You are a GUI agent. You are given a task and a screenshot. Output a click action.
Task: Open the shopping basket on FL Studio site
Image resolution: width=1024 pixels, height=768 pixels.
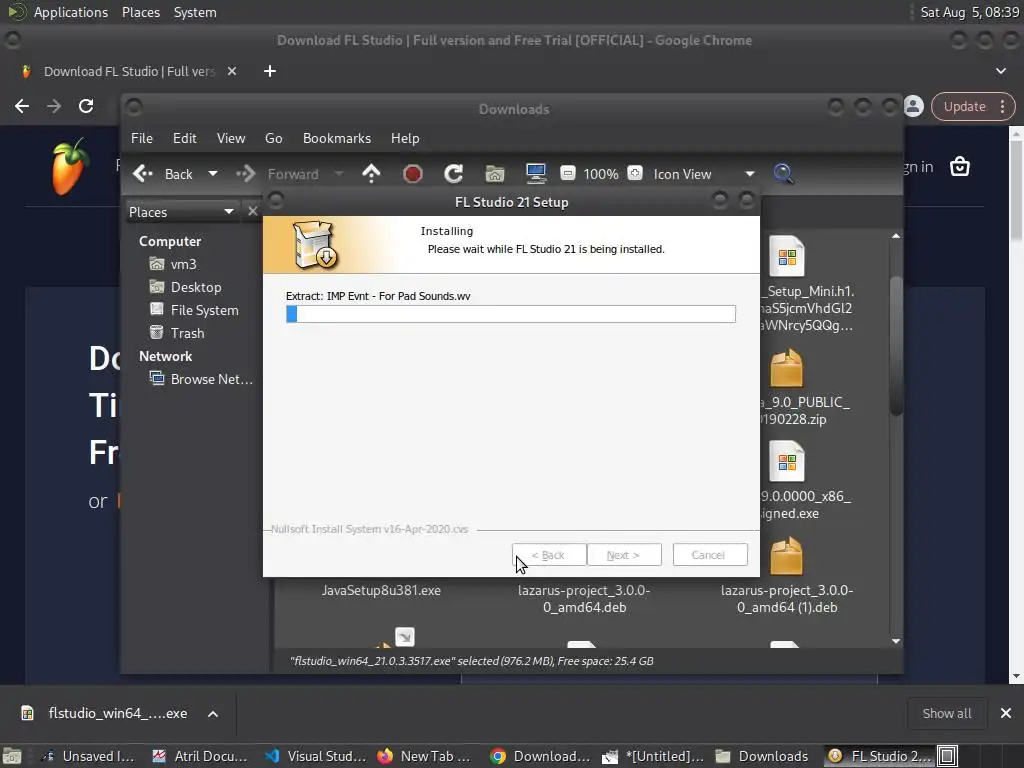coord(960,167)
